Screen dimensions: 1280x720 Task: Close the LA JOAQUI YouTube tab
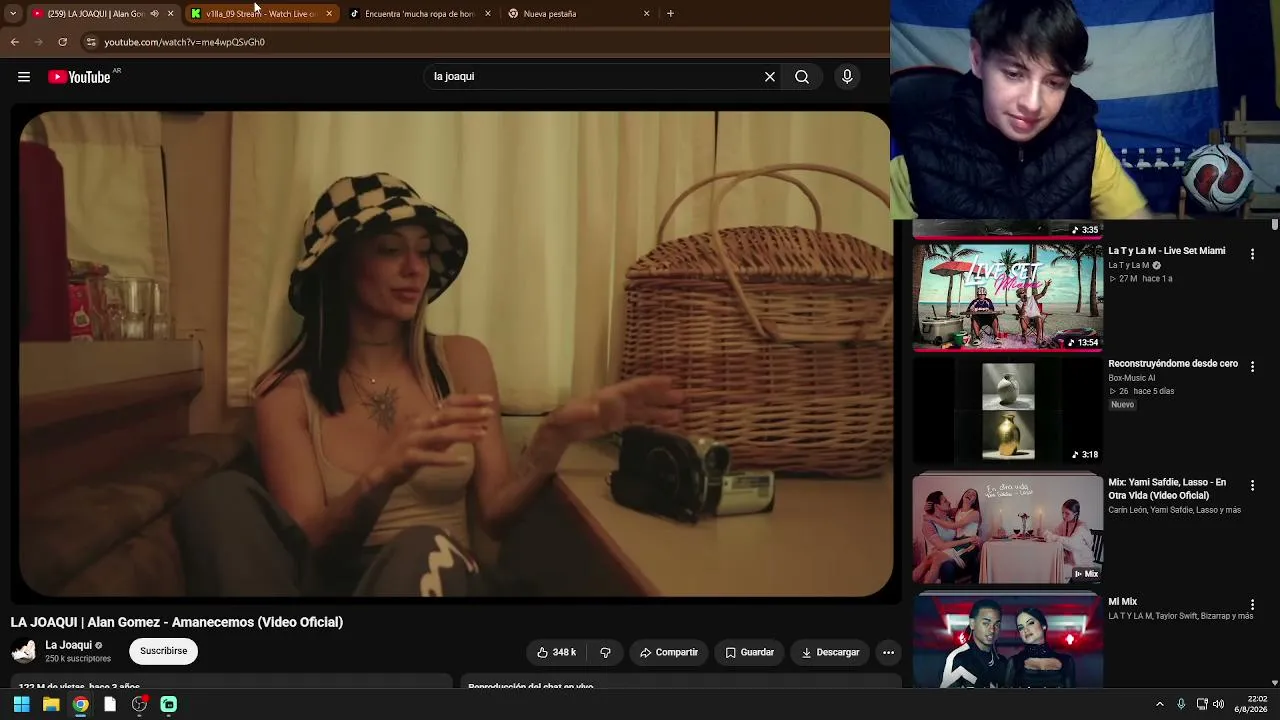171,14
